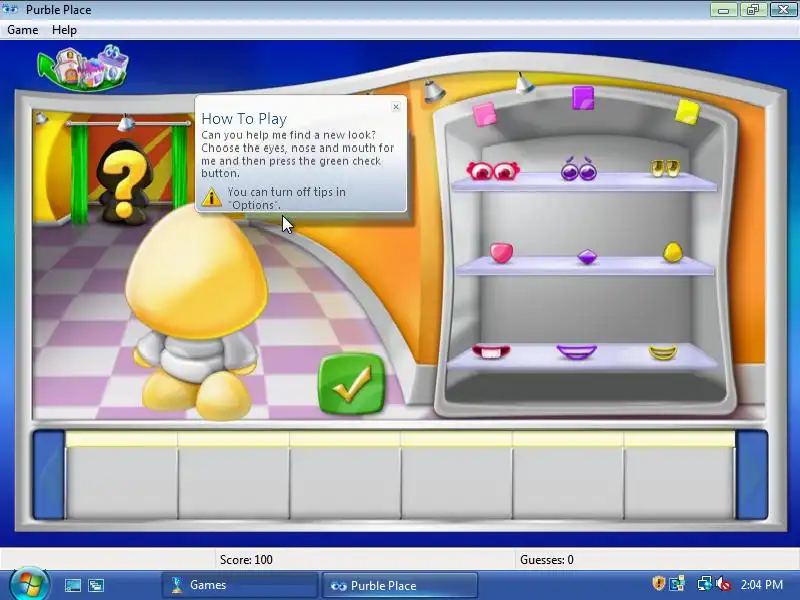Open the Help menu

64,30
